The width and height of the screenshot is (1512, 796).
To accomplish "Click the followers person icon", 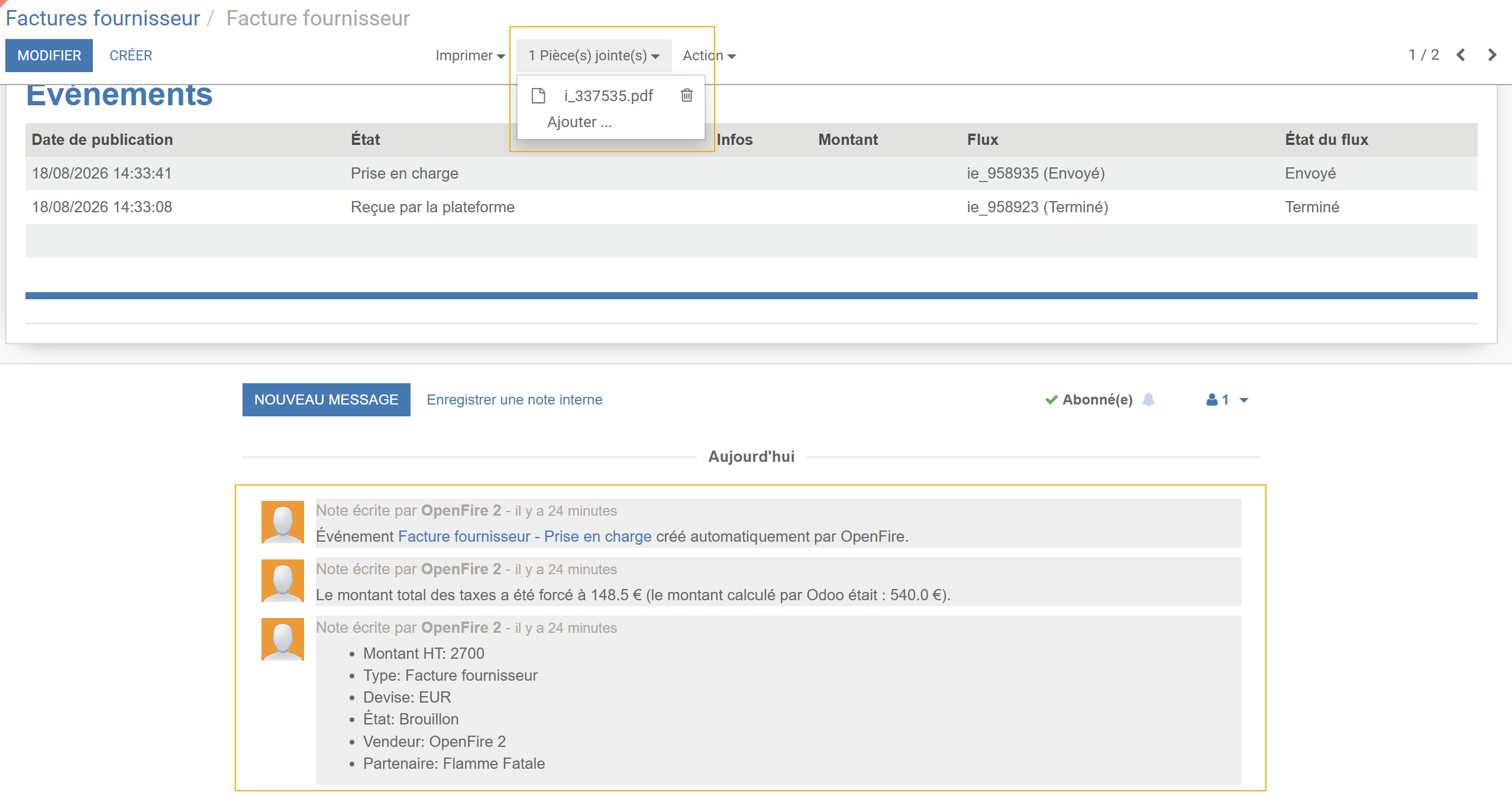I will point(1211,400).
